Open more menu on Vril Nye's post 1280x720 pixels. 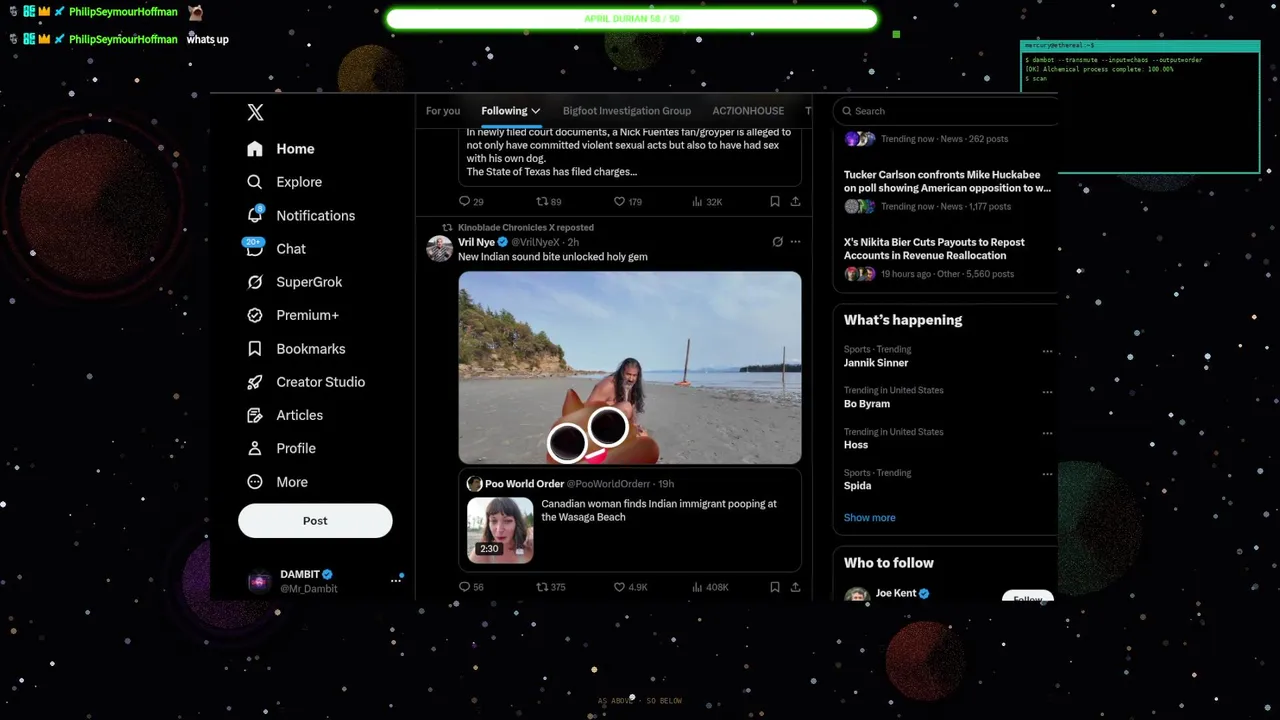coord(795,242)
